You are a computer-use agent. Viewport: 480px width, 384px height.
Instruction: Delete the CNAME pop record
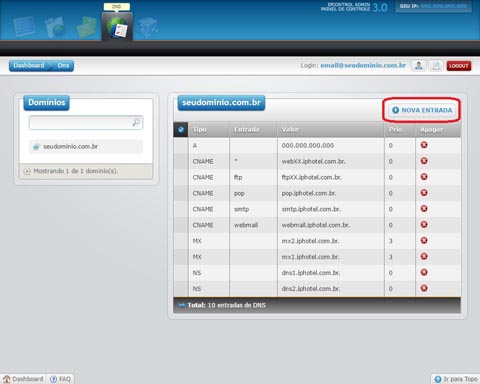pyautogui.click(x=424, y=193)
